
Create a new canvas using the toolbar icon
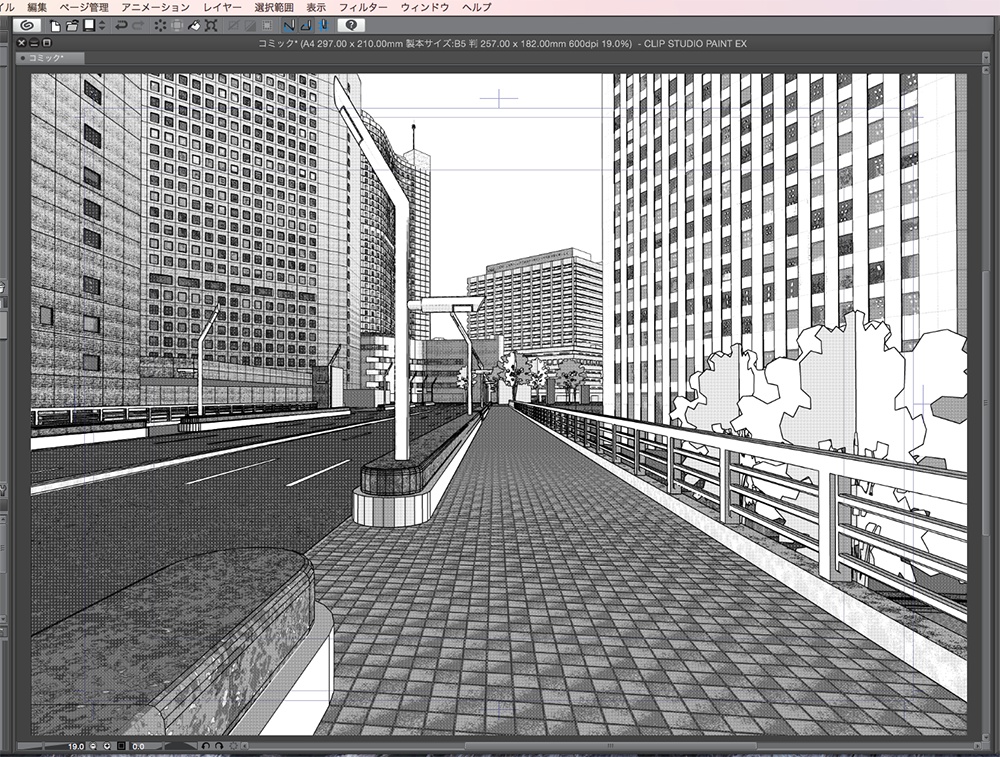coord(55,27)
